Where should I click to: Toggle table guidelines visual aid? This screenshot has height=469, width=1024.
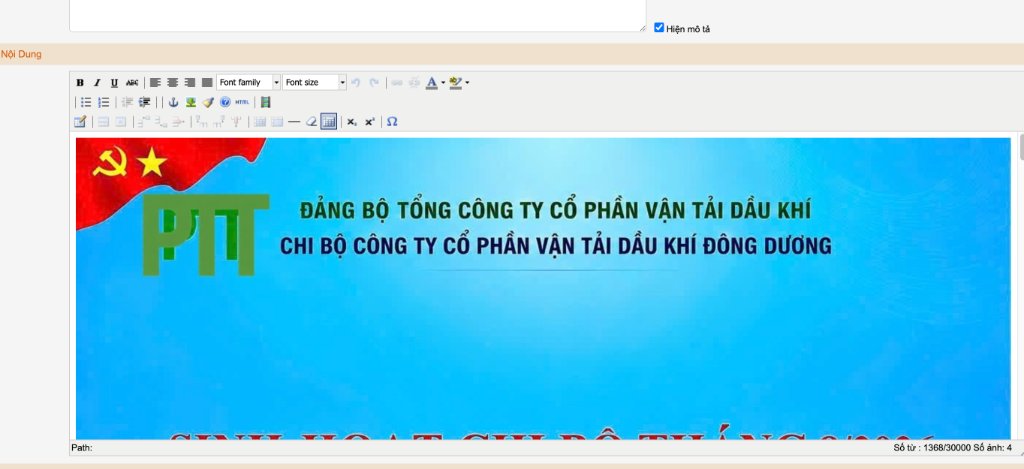coord(328,121)
